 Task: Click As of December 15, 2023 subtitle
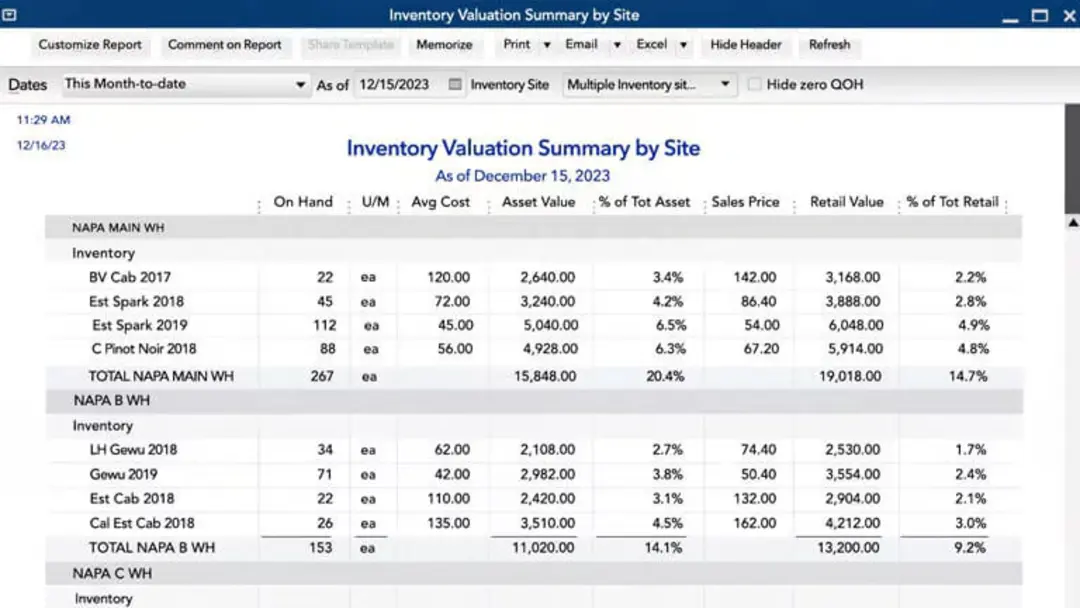point(523,176)
